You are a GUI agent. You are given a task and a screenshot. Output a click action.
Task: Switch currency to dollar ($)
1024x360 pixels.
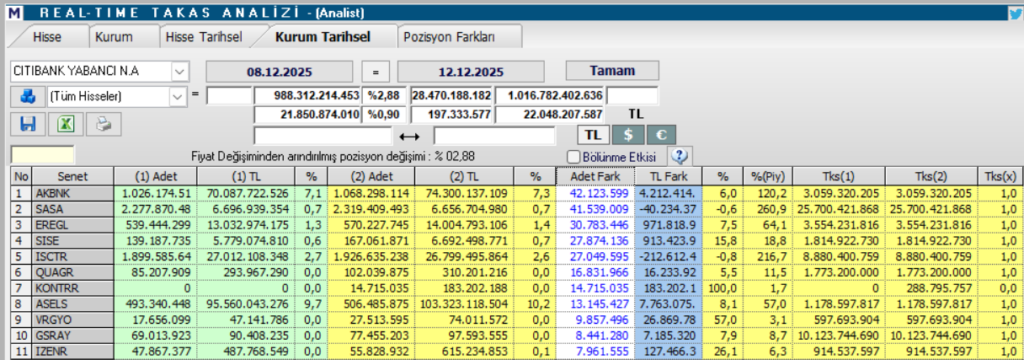coord(628,135)
